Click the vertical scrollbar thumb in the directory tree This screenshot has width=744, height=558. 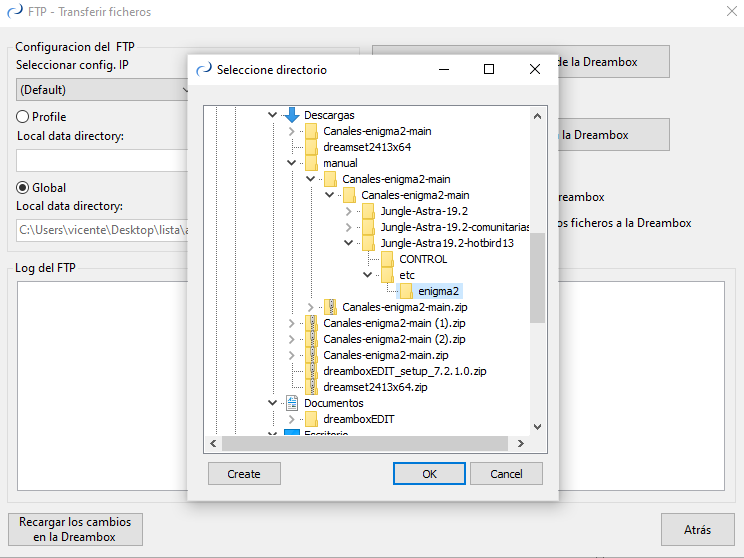click(538, 277)
